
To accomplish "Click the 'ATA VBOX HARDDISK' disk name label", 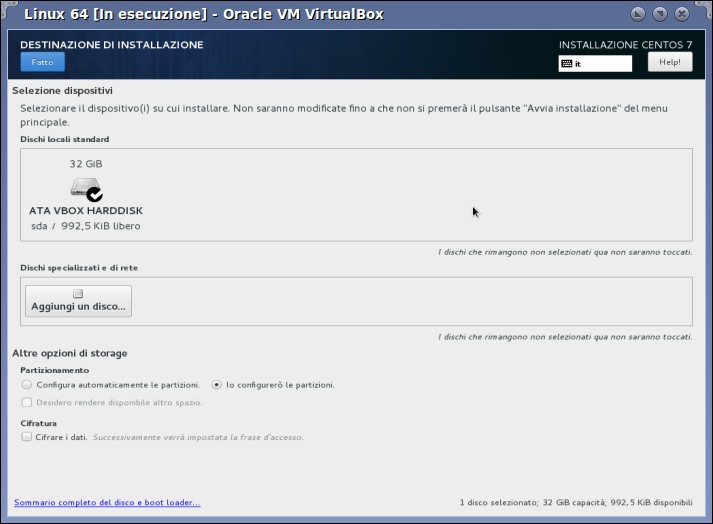I will (x=86, y=211).
